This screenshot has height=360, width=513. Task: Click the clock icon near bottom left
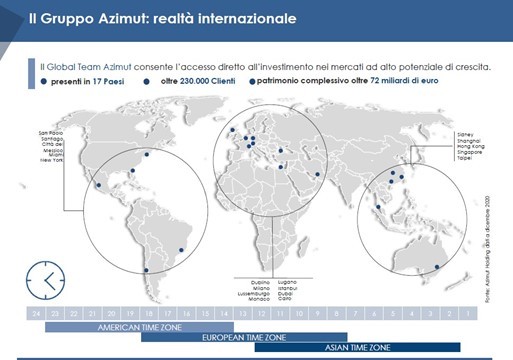pyautogui.click(x=46, y=280)
